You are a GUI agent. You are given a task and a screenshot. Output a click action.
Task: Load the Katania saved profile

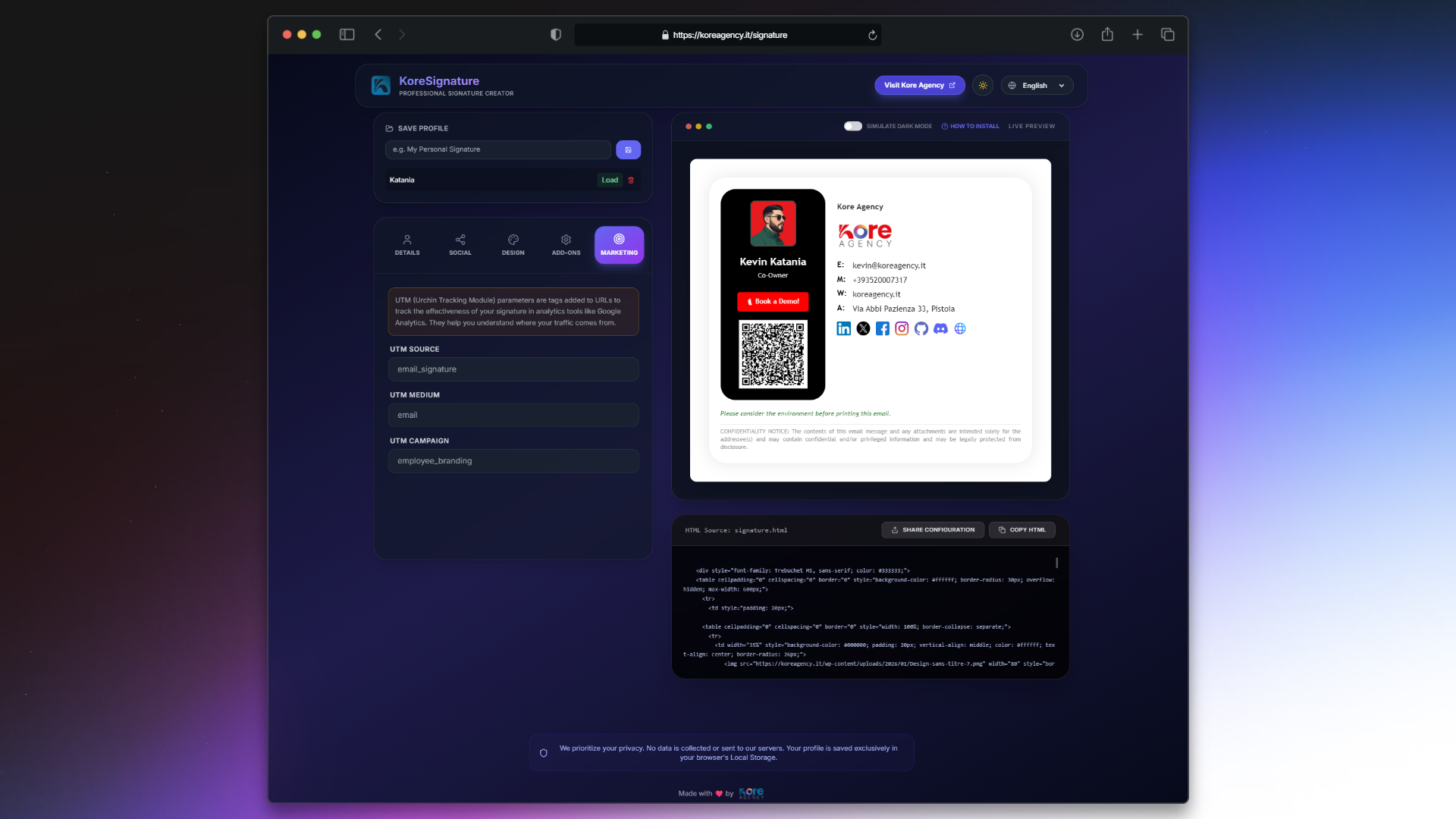610,180
